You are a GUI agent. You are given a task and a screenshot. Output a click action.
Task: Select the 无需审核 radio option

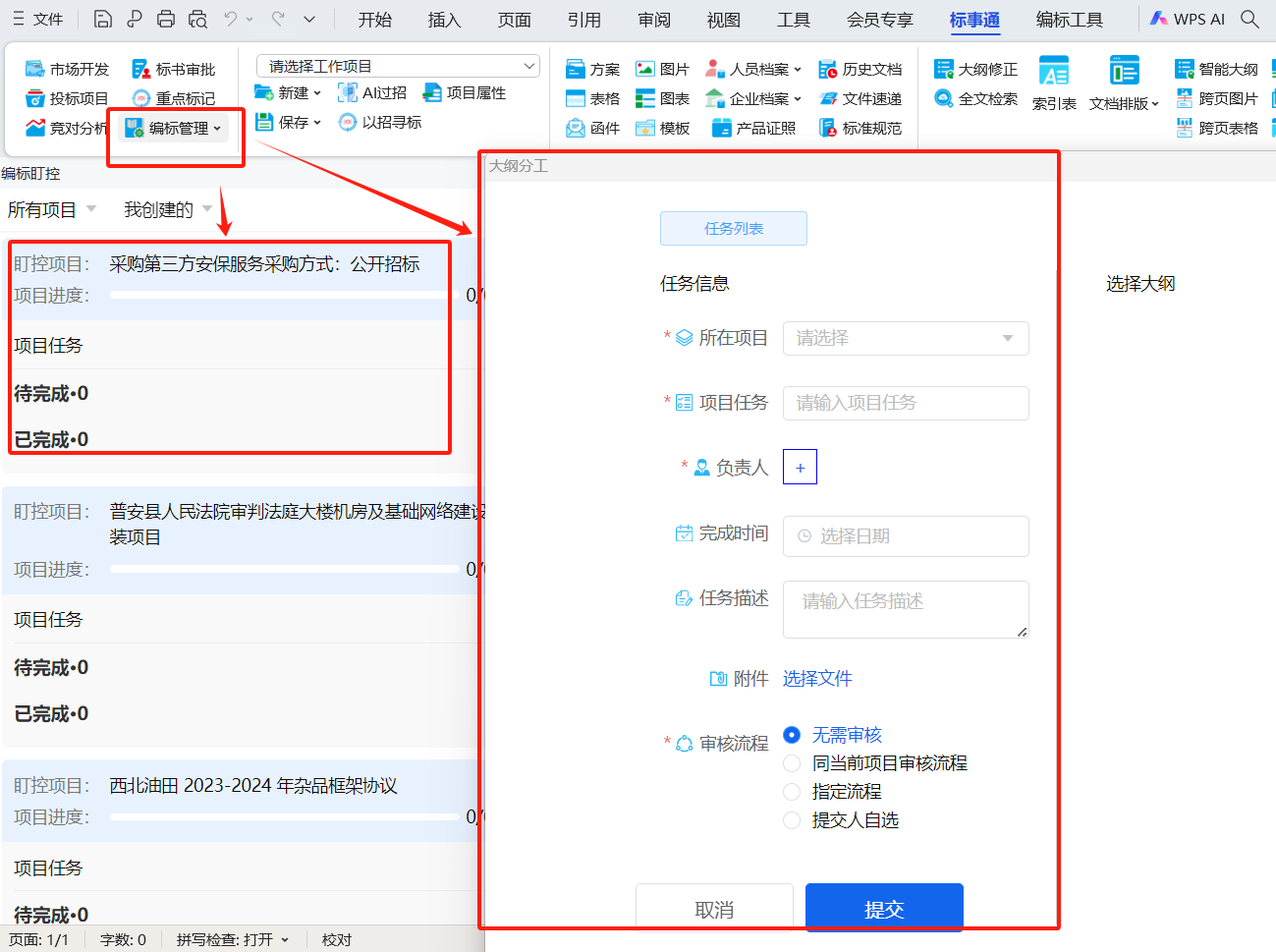pyautogui.click(x=792, y=735)
